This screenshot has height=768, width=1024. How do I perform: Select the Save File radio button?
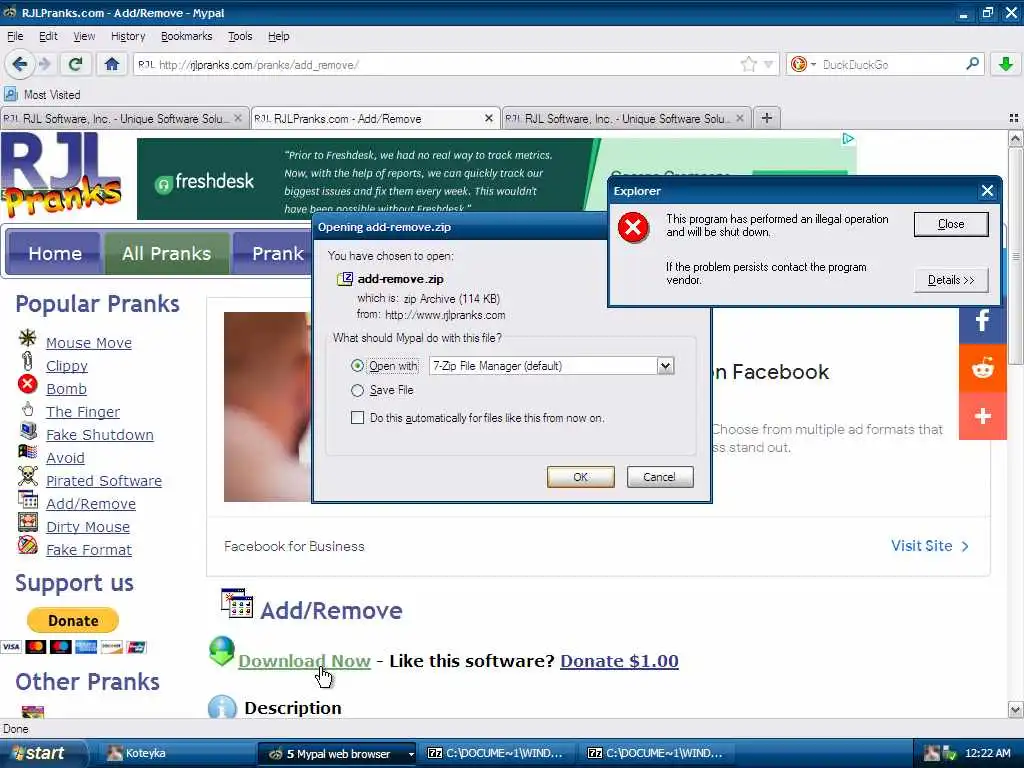pos(357,391)
